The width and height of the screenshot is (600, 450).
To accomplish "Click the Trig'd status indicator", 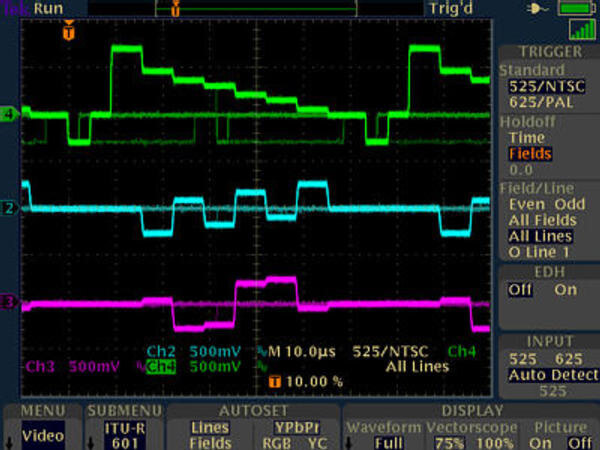I will click(x=451, y=8).
